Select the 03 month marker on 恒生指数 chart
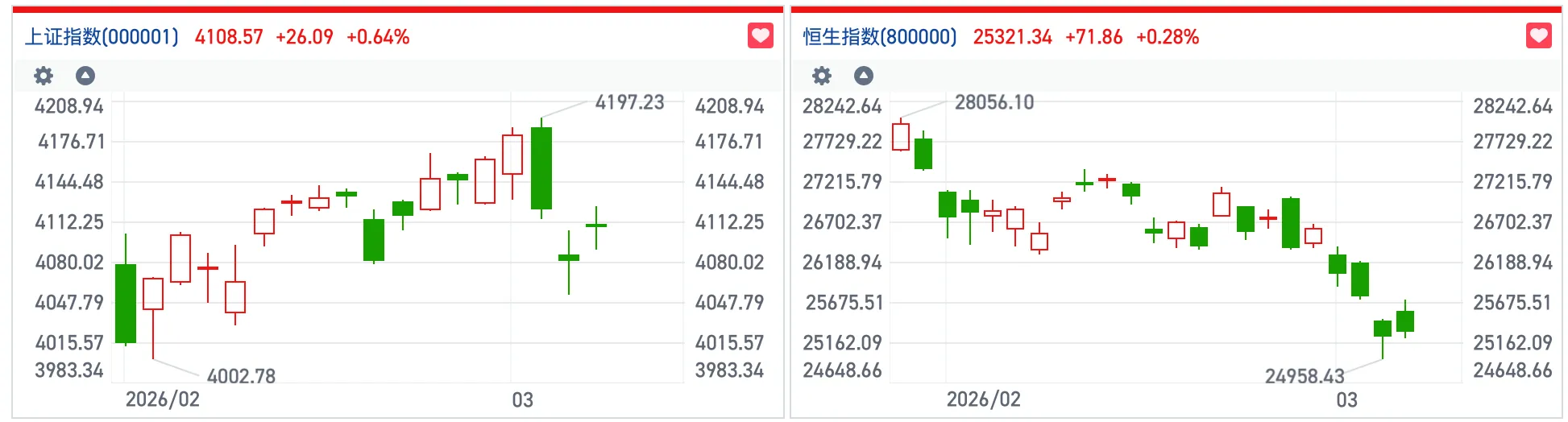This screenshot has width=1568, height=422. [x=1347, y=399]
